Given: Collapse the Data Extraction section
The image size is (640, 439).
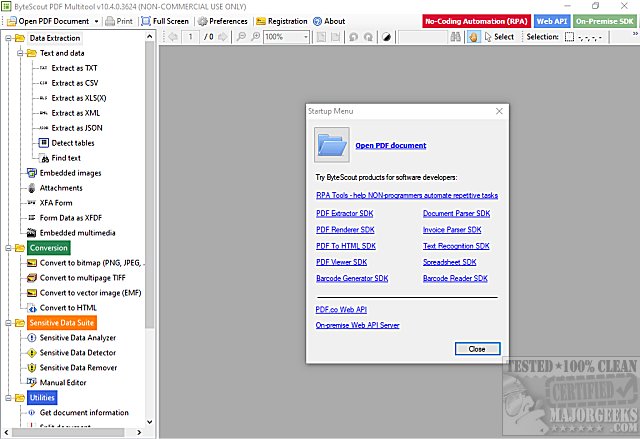Looking at the screenshot, I should (7, 38).
